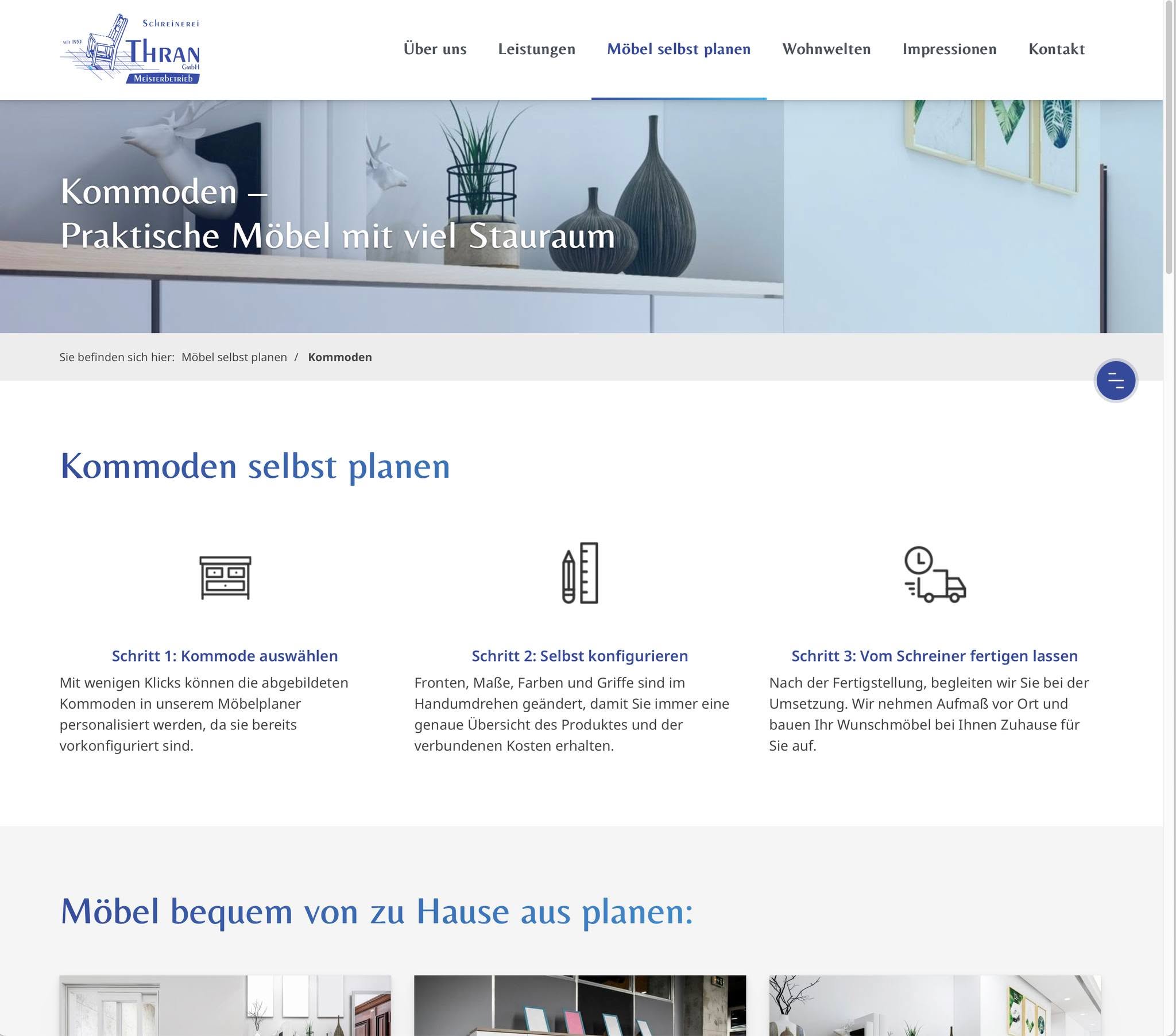Go to the Wohnwelten page
Image resolution: width=1176 pixels, height=1036 pixels.
[x=826, y=49]
